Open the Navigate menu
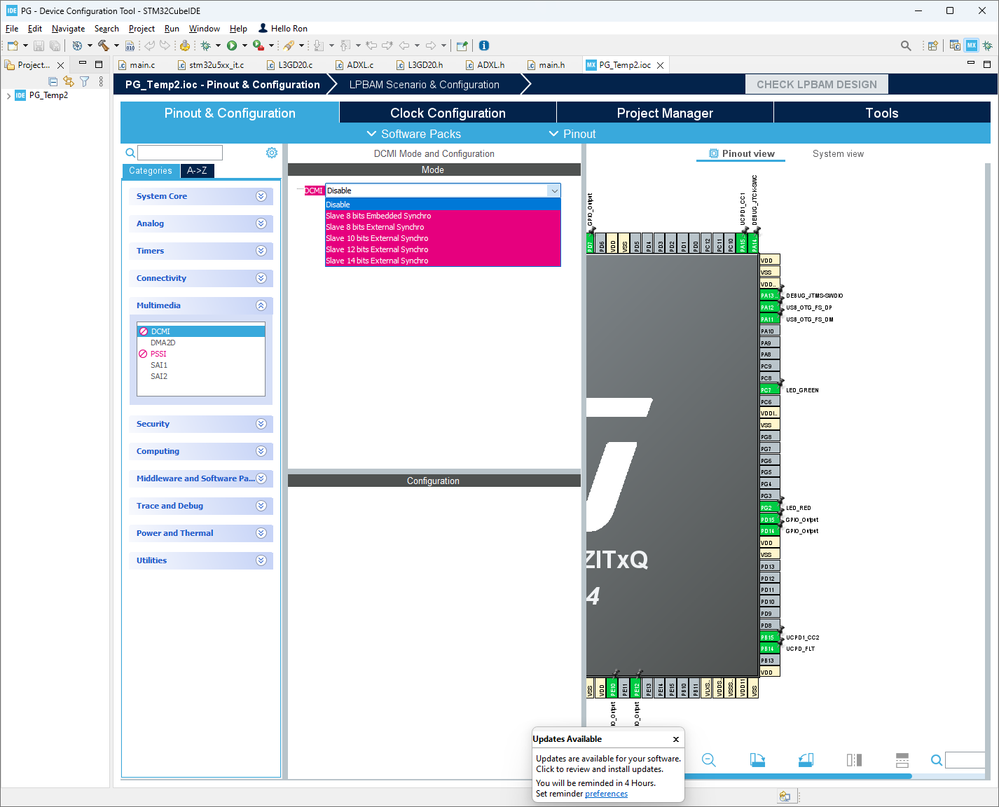This screenshot has width=999, height=807. [68, 29]
